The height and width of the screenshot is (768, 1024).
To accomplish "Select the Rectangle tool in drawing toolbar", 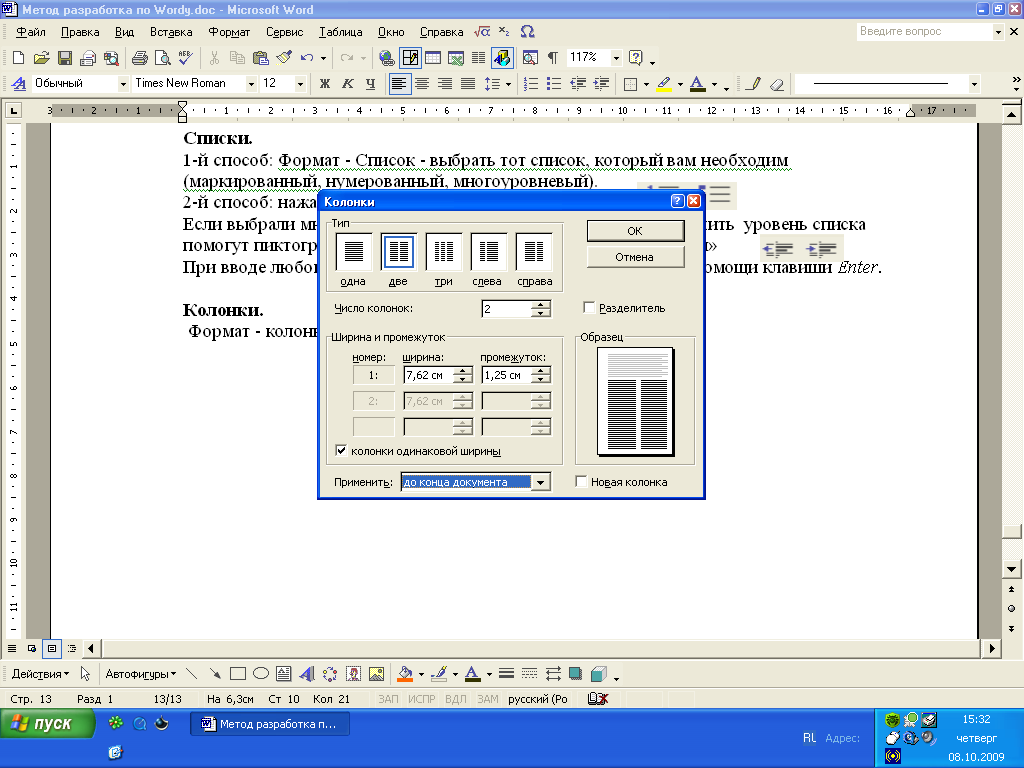I will click(x=238, y=674).
